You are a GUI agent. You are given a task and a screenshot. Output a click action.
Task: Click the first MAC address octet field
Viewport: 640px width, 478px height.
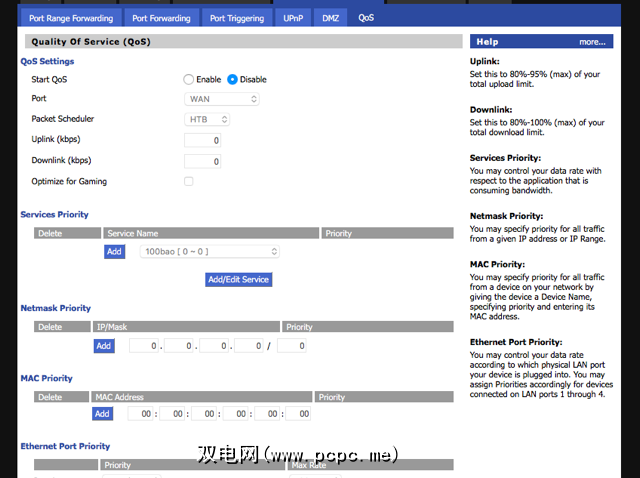point(140,414)
